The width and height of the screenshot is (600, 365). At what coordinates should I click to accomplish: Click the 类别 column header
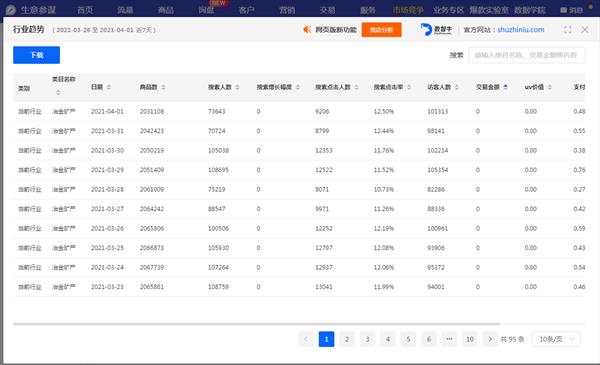pos(24,88)
